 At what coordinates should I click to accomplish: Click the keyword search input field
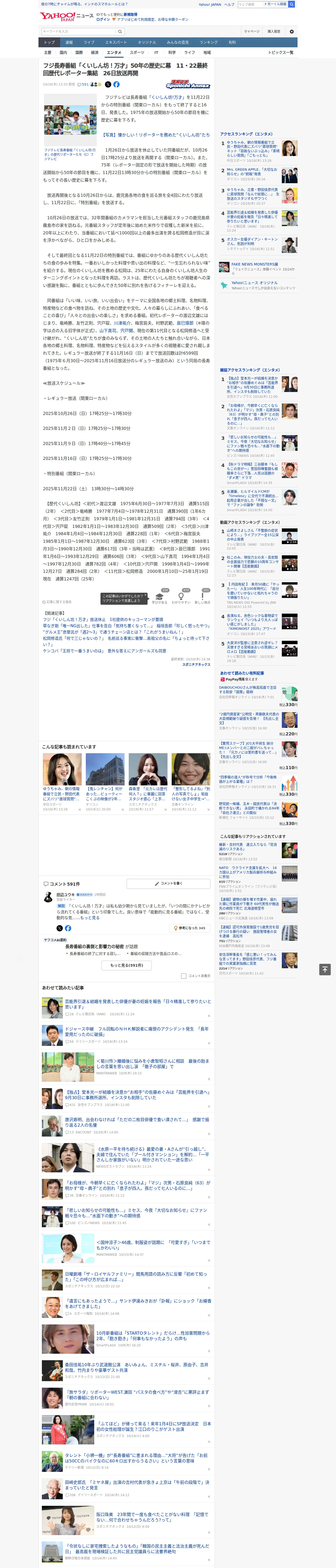[x=78, y=31]
